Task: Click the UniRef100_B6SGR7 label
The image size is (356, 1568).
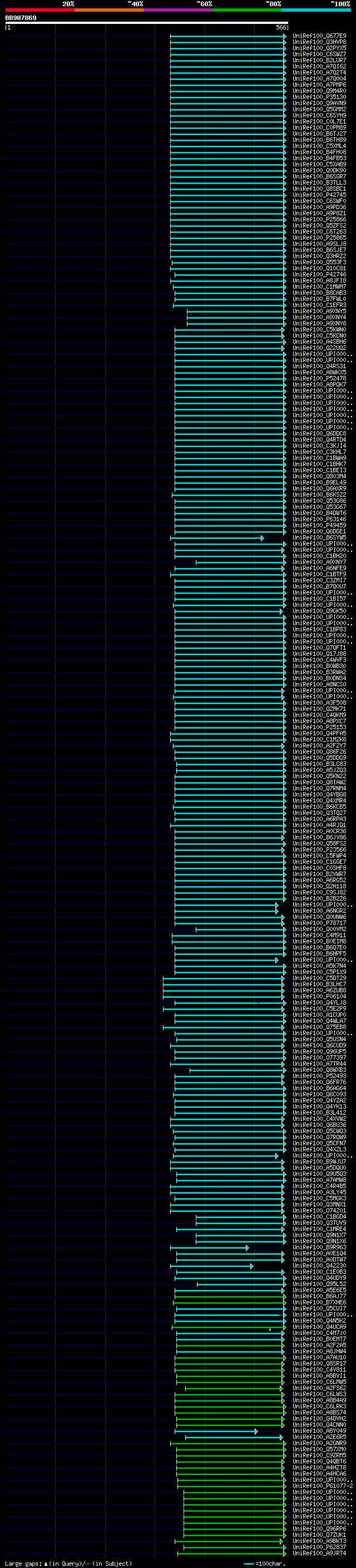Action: coord(319,176)
